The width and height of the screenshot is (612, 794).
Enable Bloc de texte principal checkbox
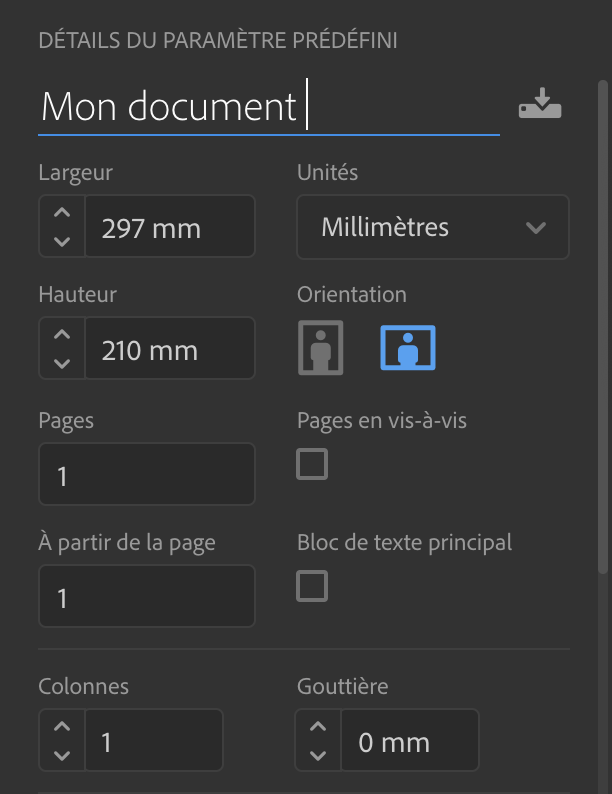[x=312, y=586]
